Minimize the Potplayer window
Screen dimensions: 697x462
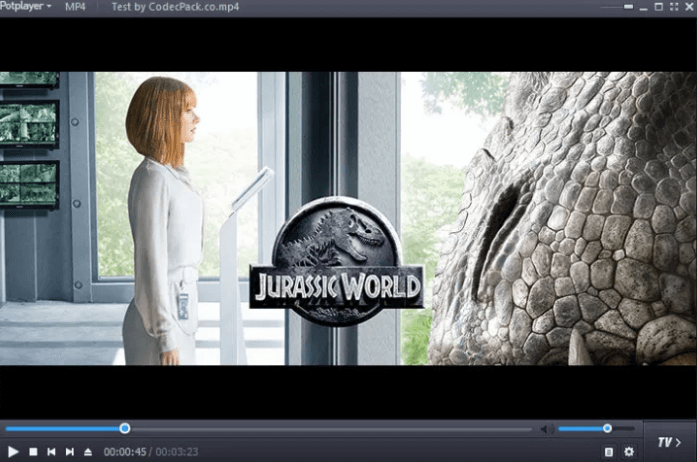tap(643, 8)
